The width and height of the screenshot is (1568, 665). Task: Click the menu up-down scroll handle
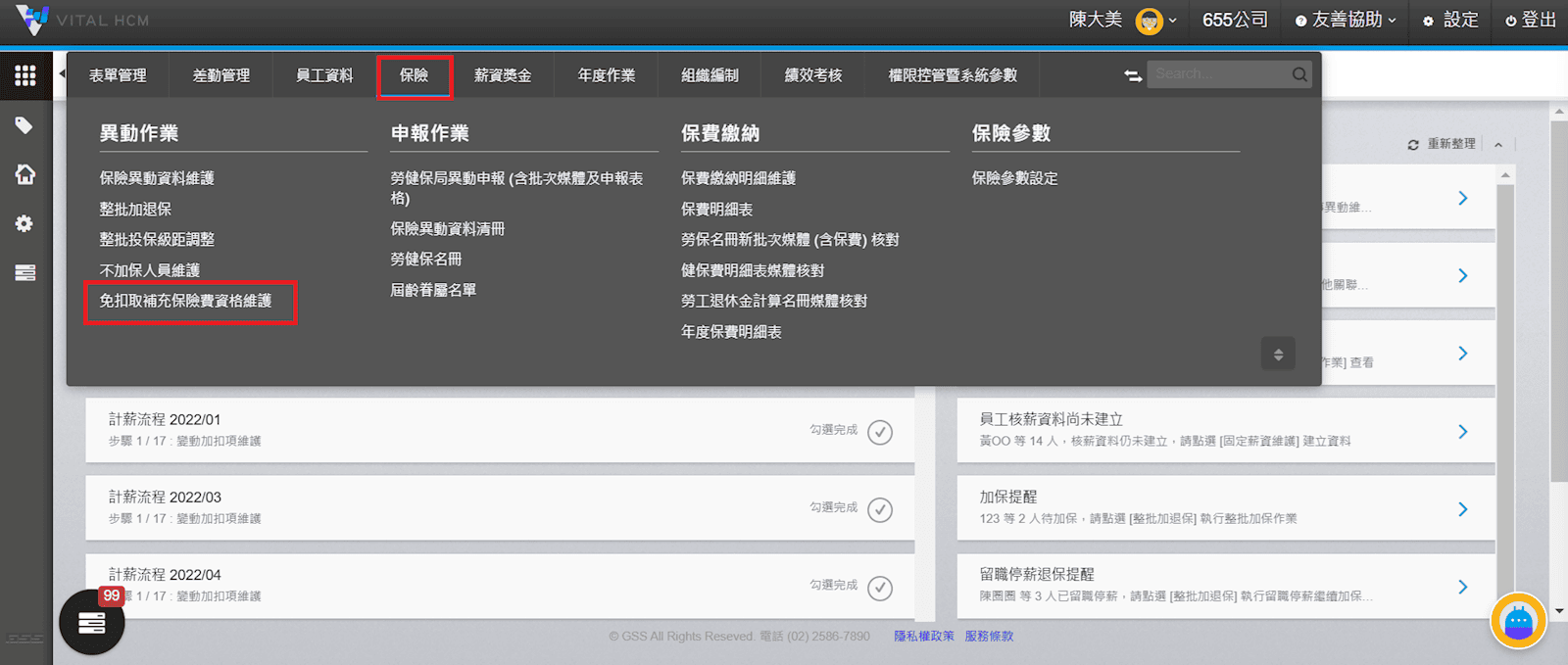(1278, 355)
